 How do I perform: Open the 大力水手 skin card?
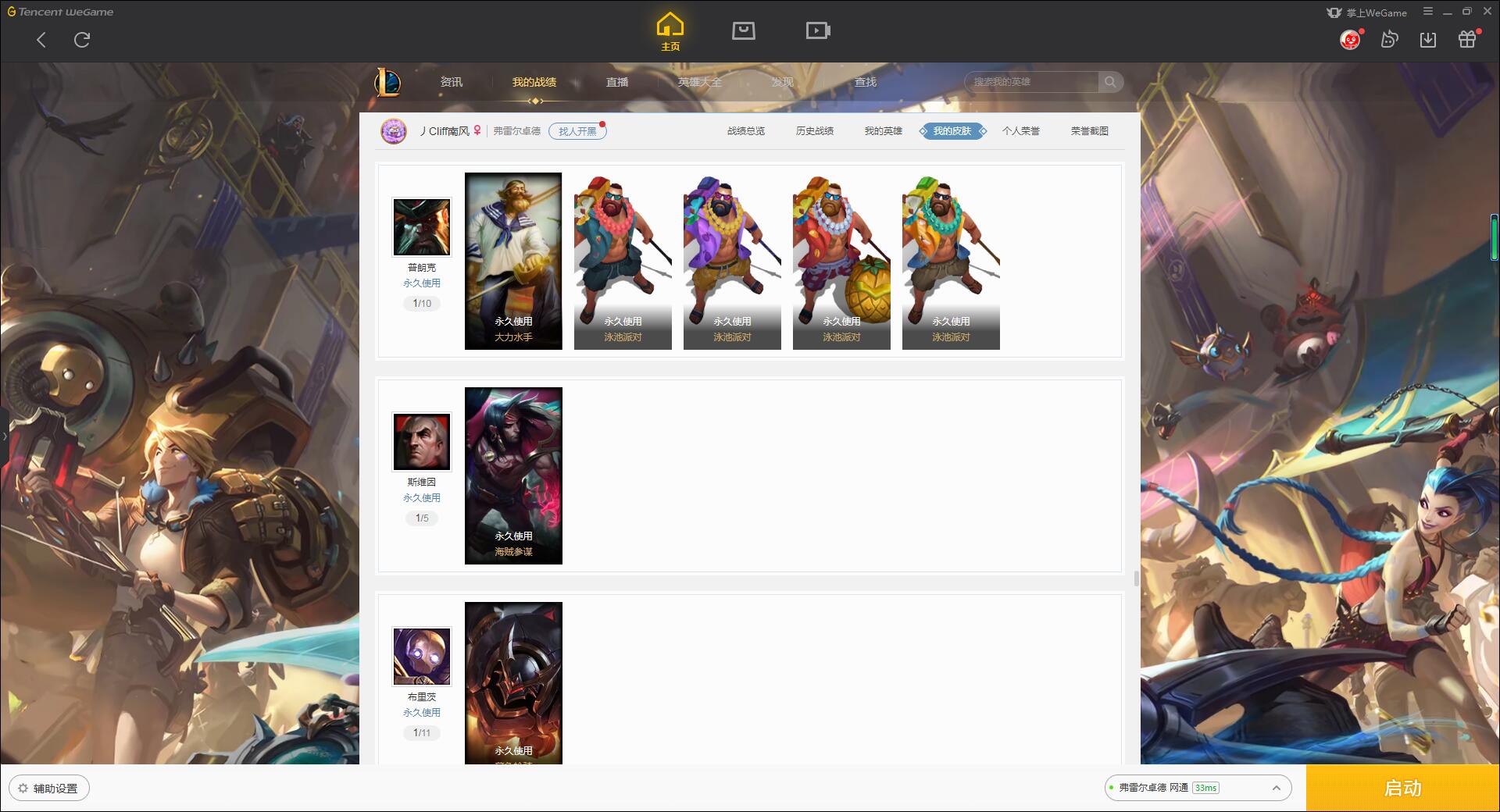coord(513,261)
